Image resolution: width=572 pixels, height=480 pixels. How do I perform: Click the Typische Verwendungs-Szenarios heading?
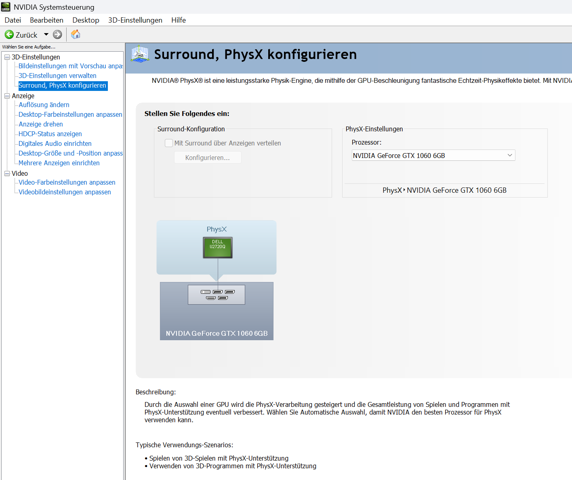tap(185, 445)
